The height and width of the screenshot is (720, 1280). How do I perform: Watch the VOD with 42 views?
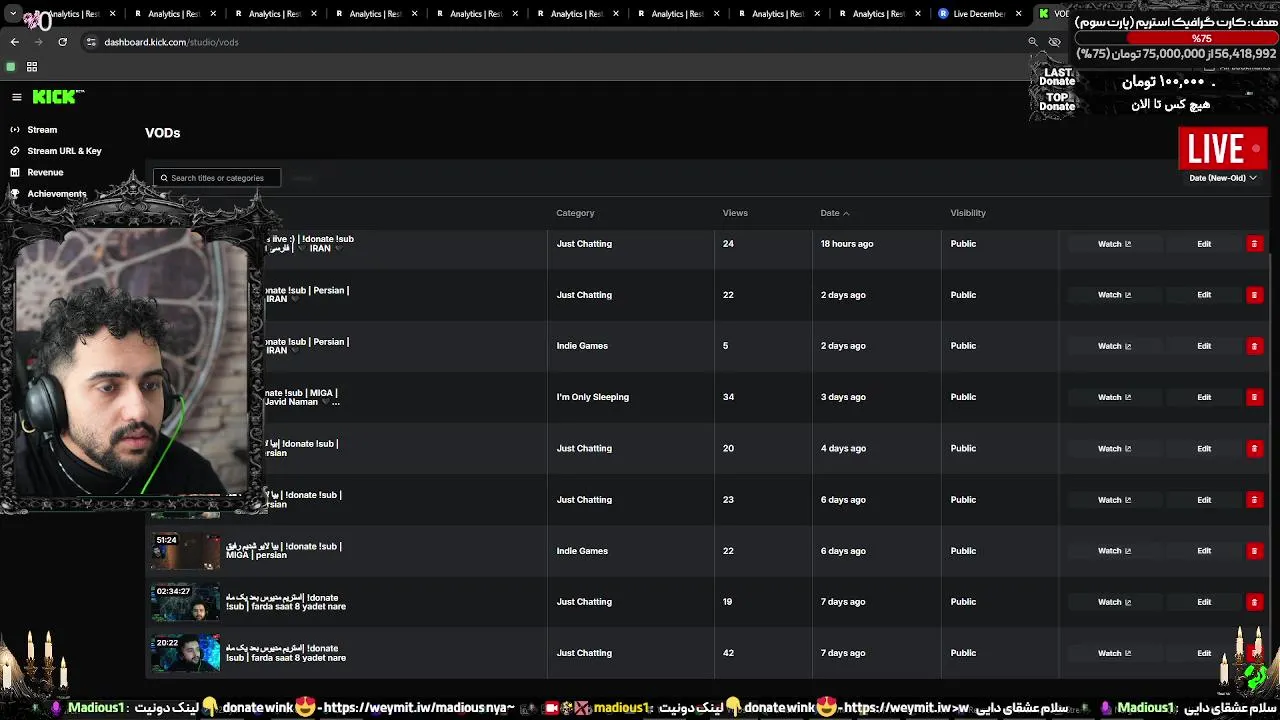coord(1114,653)
